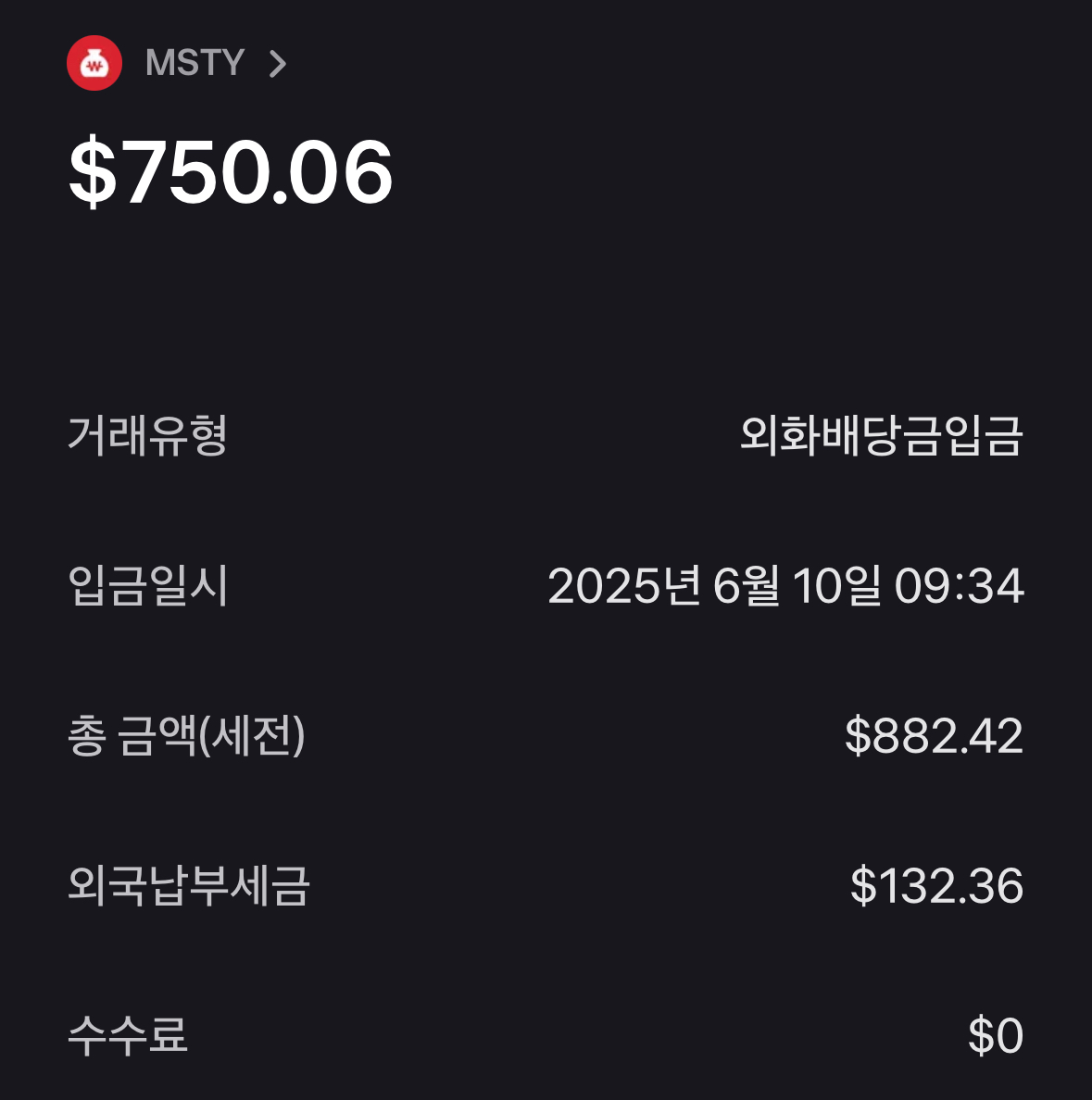Open the MSTY ticker label
Viewport: 1092px width, 1100px height.
point(195,63)
